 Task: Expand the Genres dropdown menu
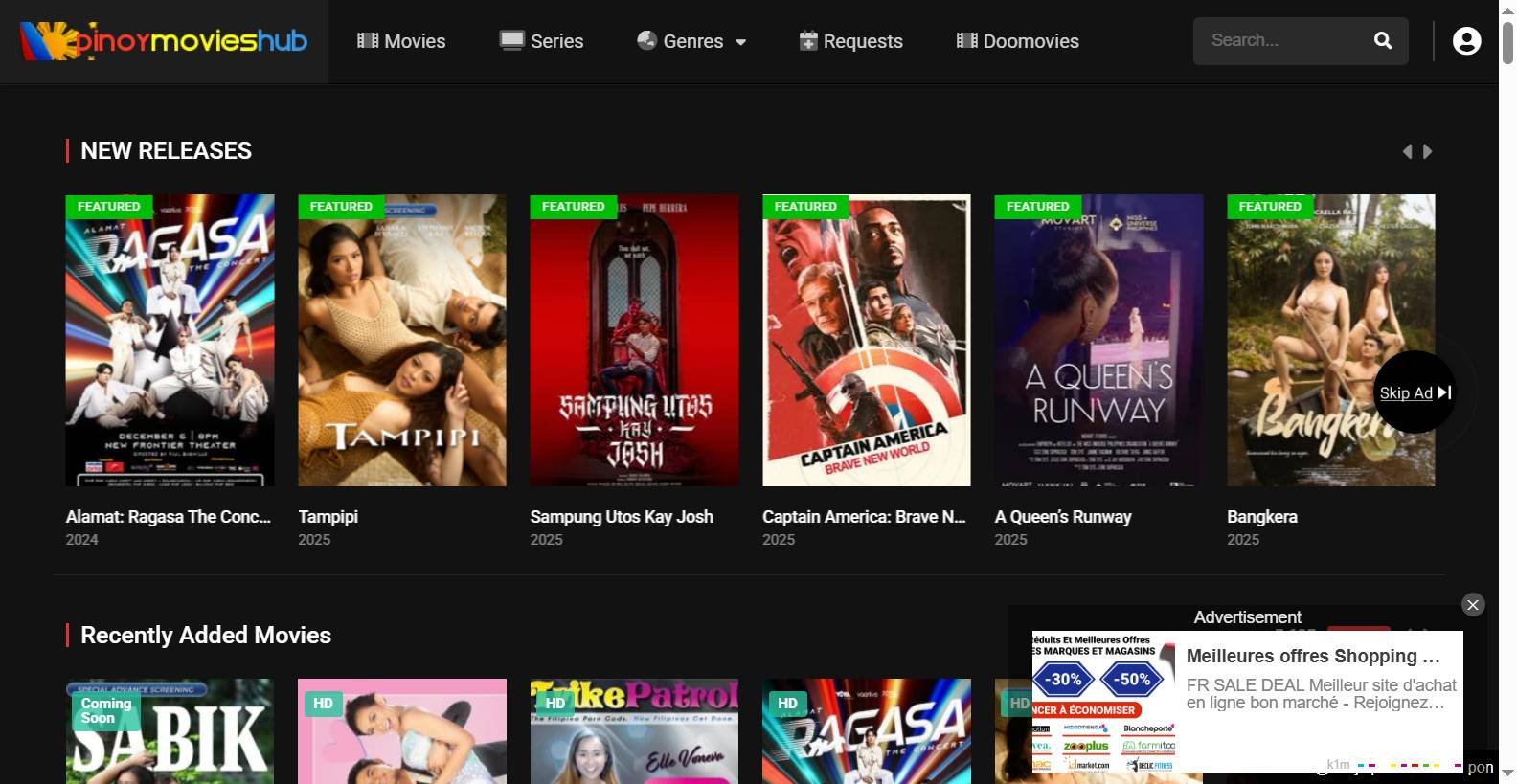[x=691, y=41]
